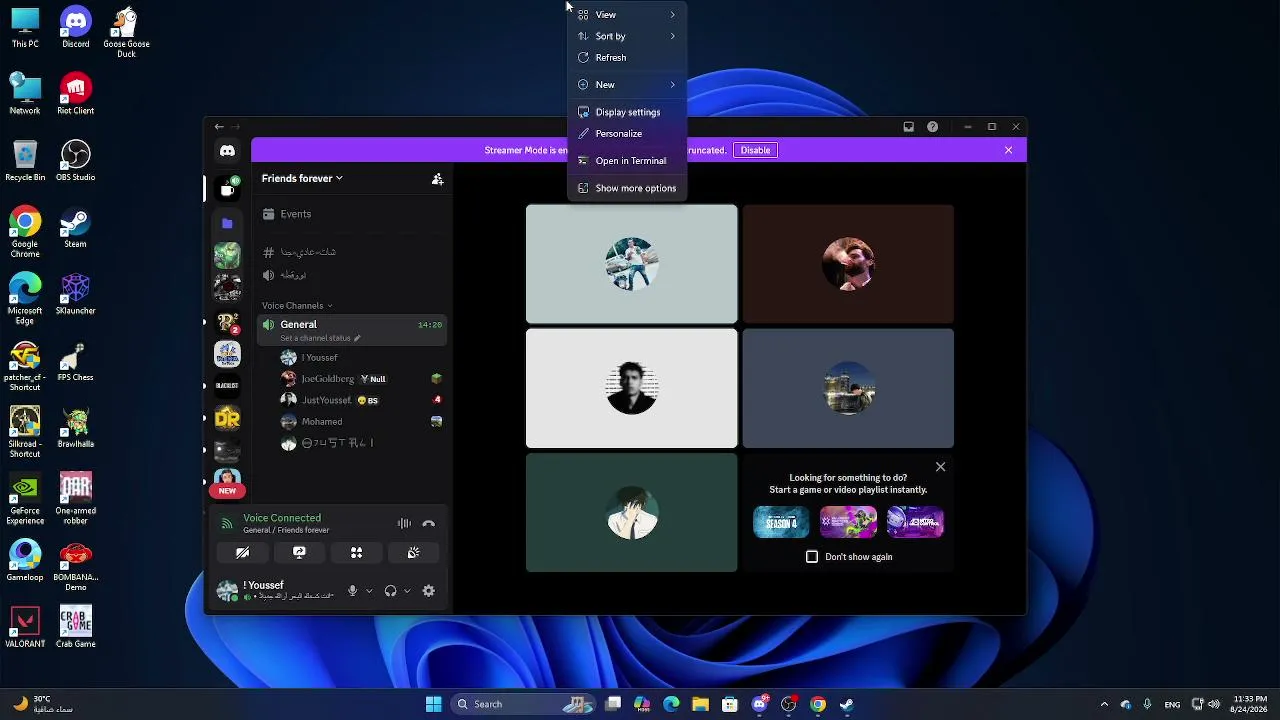Select Show more options menu entry

[x=627, y=188]
